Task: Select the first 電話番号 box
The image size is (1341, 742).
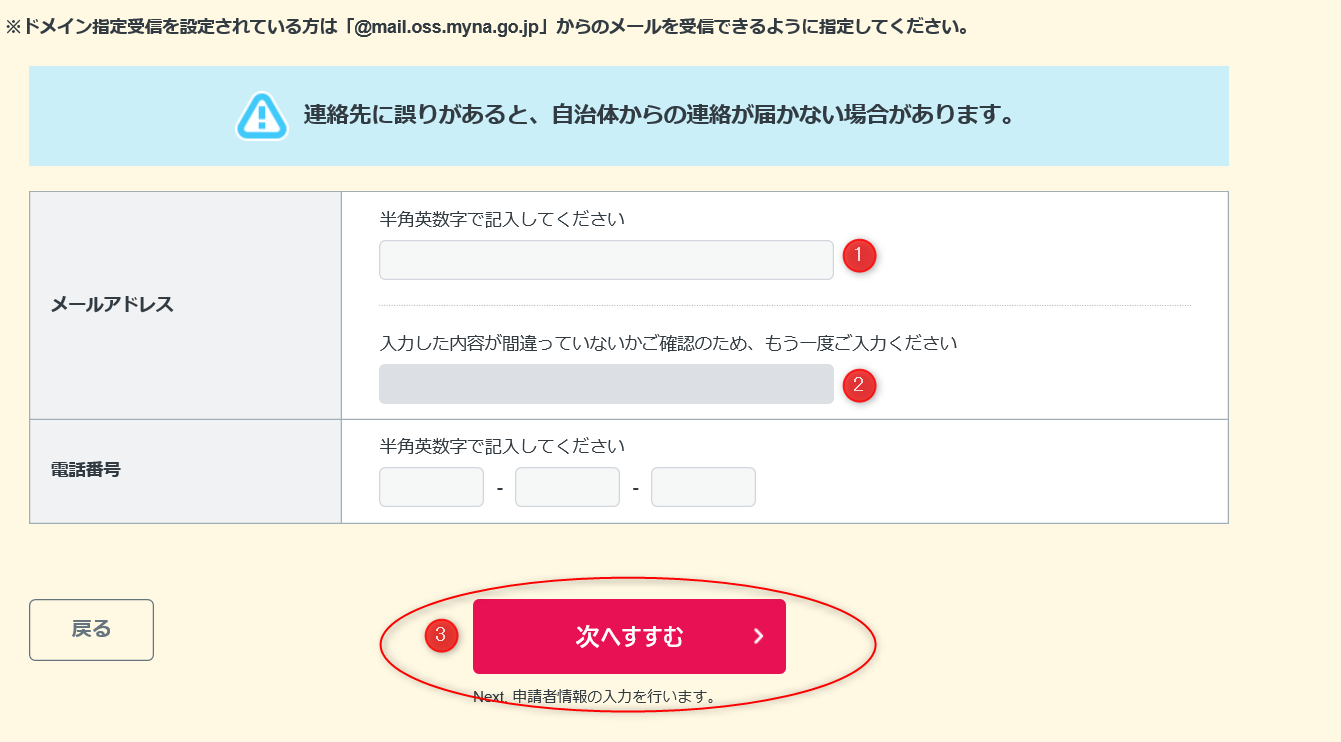Action: click(x=431, y=487)
